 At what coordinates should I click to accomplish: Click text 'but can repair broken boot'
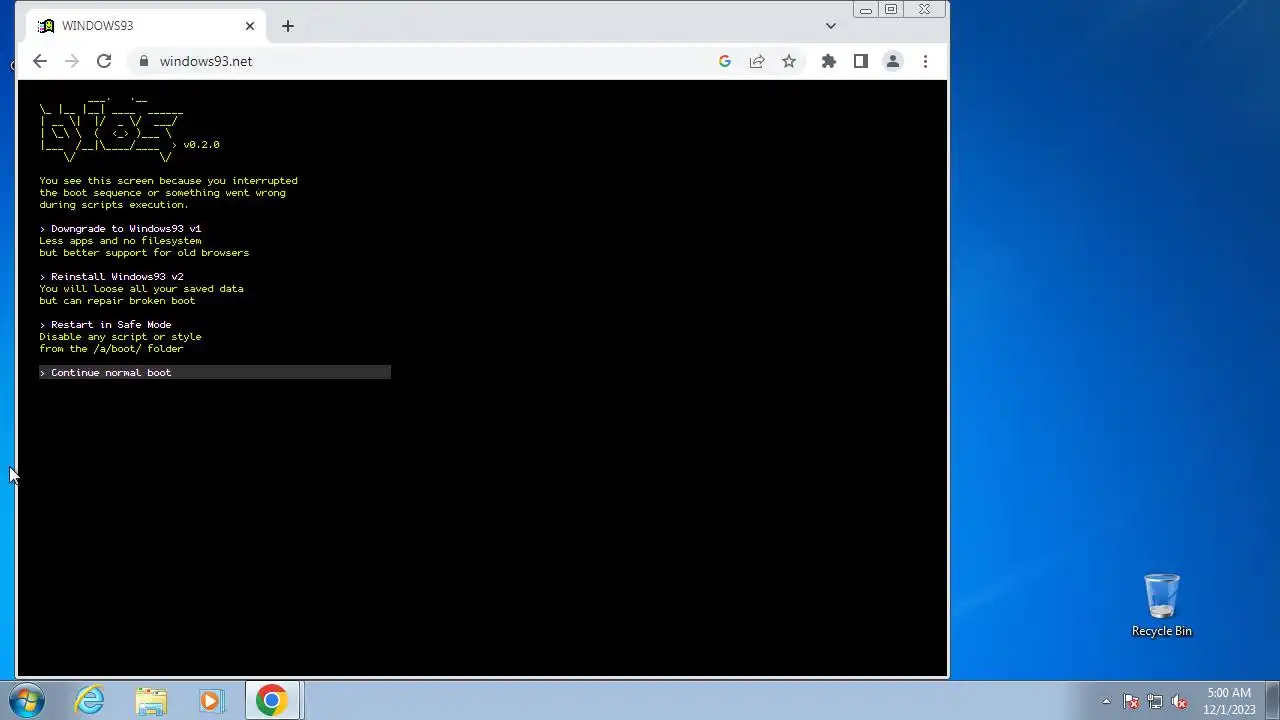click(117, 301)
